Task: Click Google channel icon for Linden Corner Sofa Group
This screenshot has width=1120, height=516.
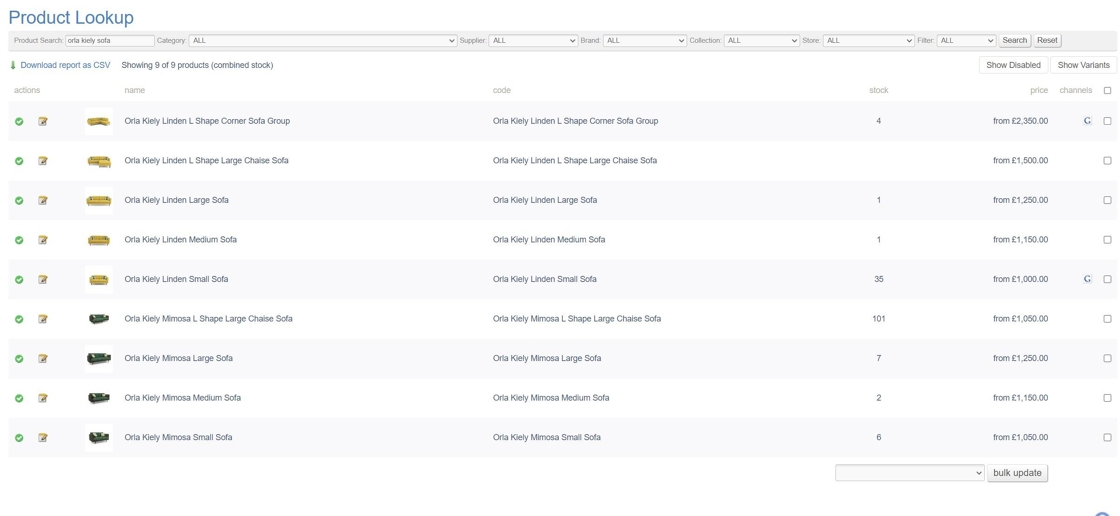Action: [x=1087, y=121]
